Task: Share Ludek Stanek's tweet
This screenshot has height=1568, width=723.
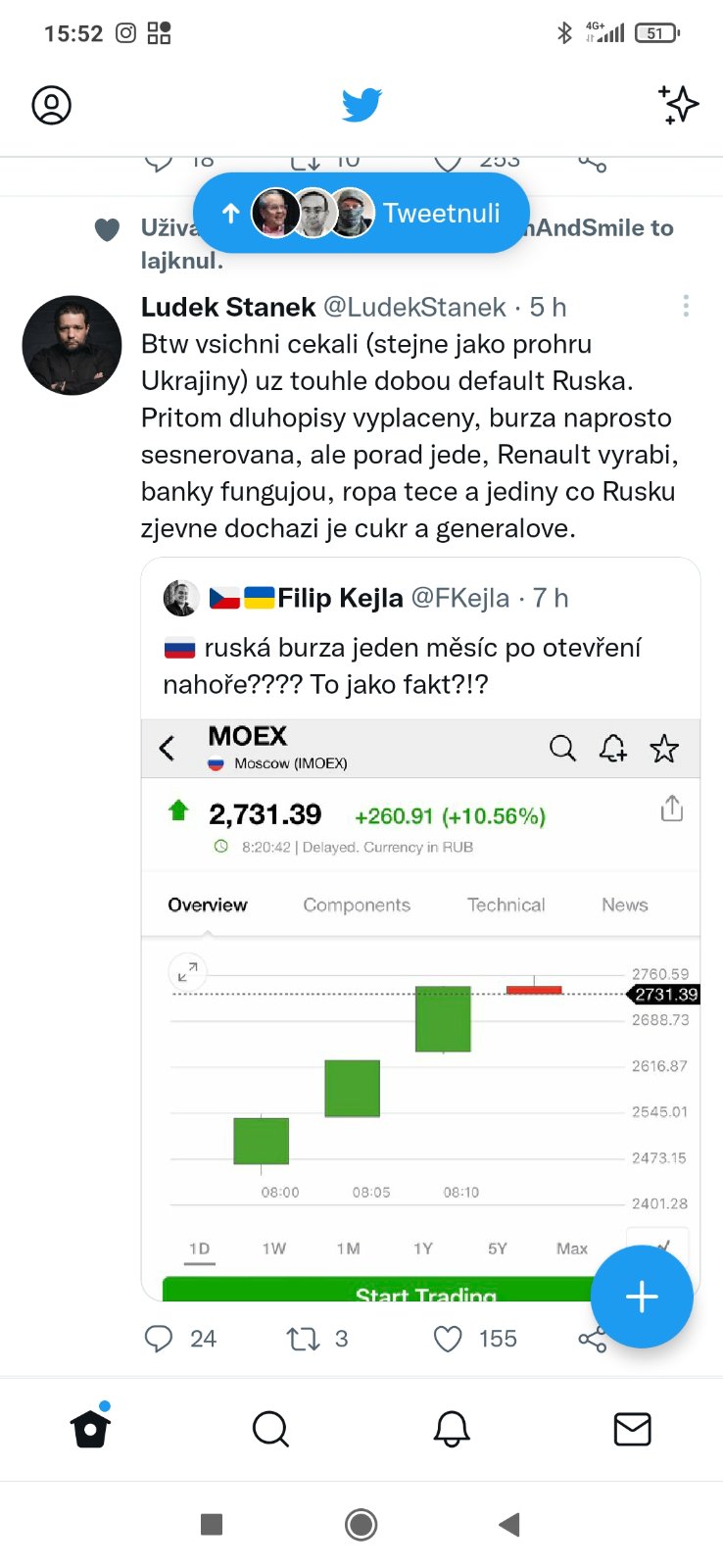Action: coord(591,1341)
